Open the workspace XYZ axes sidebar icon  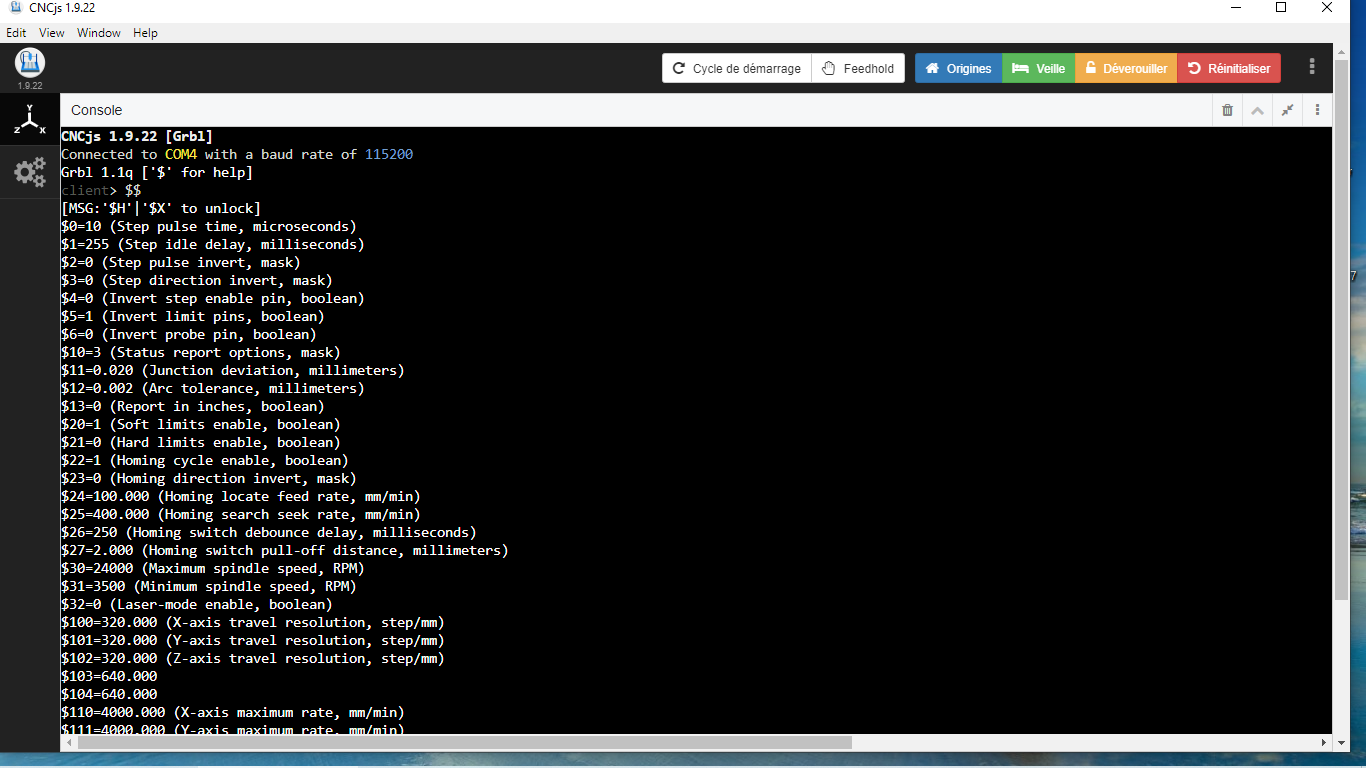[x=30, y=120]
